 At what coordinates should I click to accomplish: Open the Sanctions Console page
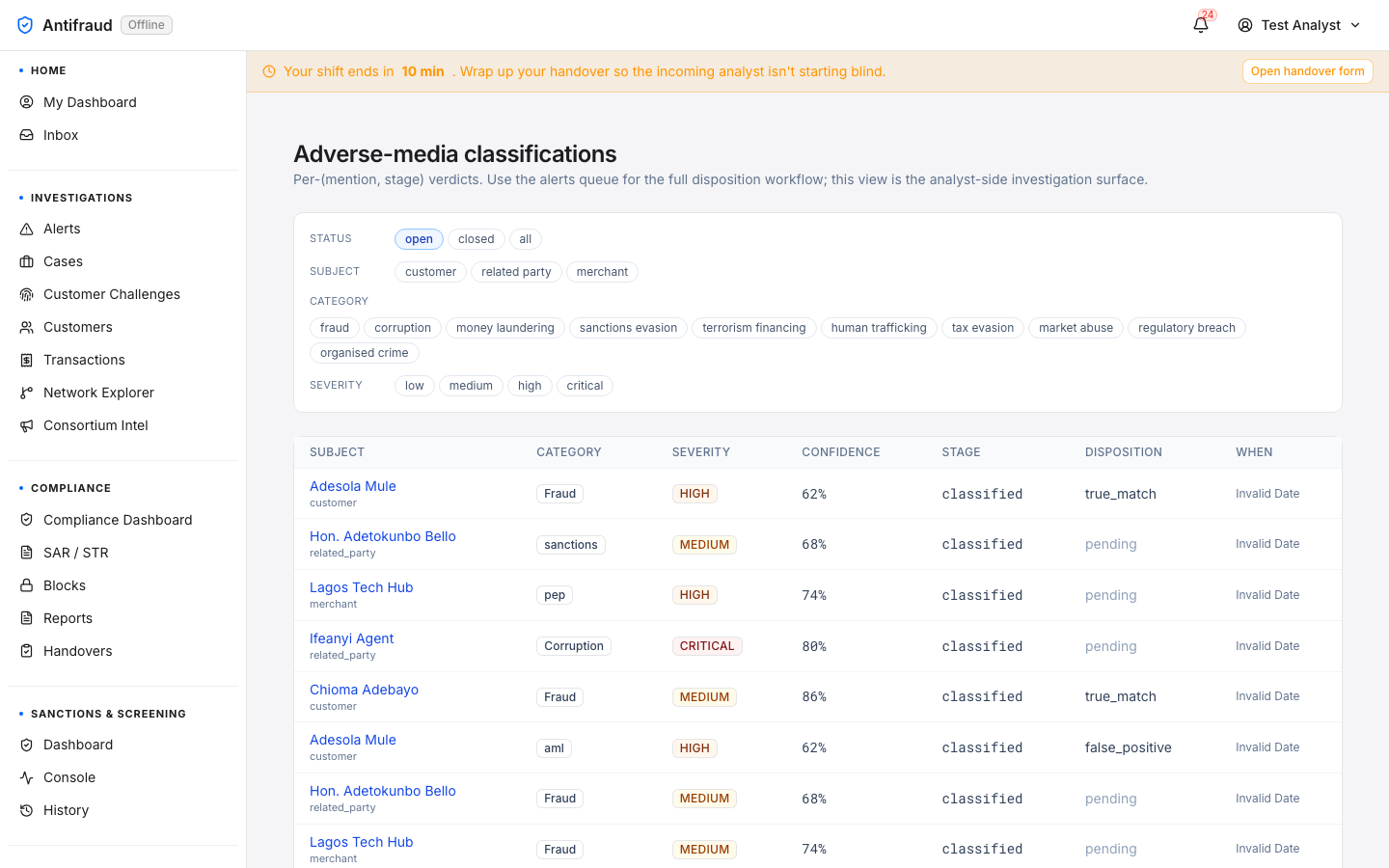click(123, 777)
